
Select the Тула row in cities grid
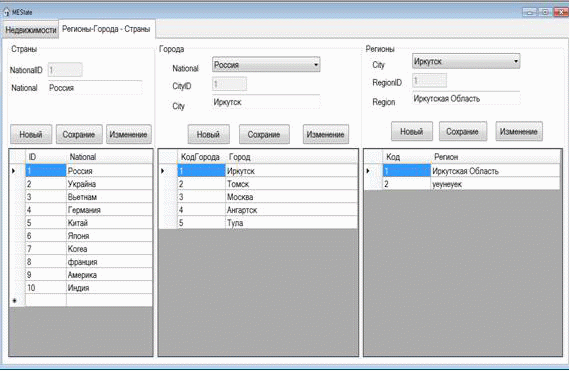point(267,223)
